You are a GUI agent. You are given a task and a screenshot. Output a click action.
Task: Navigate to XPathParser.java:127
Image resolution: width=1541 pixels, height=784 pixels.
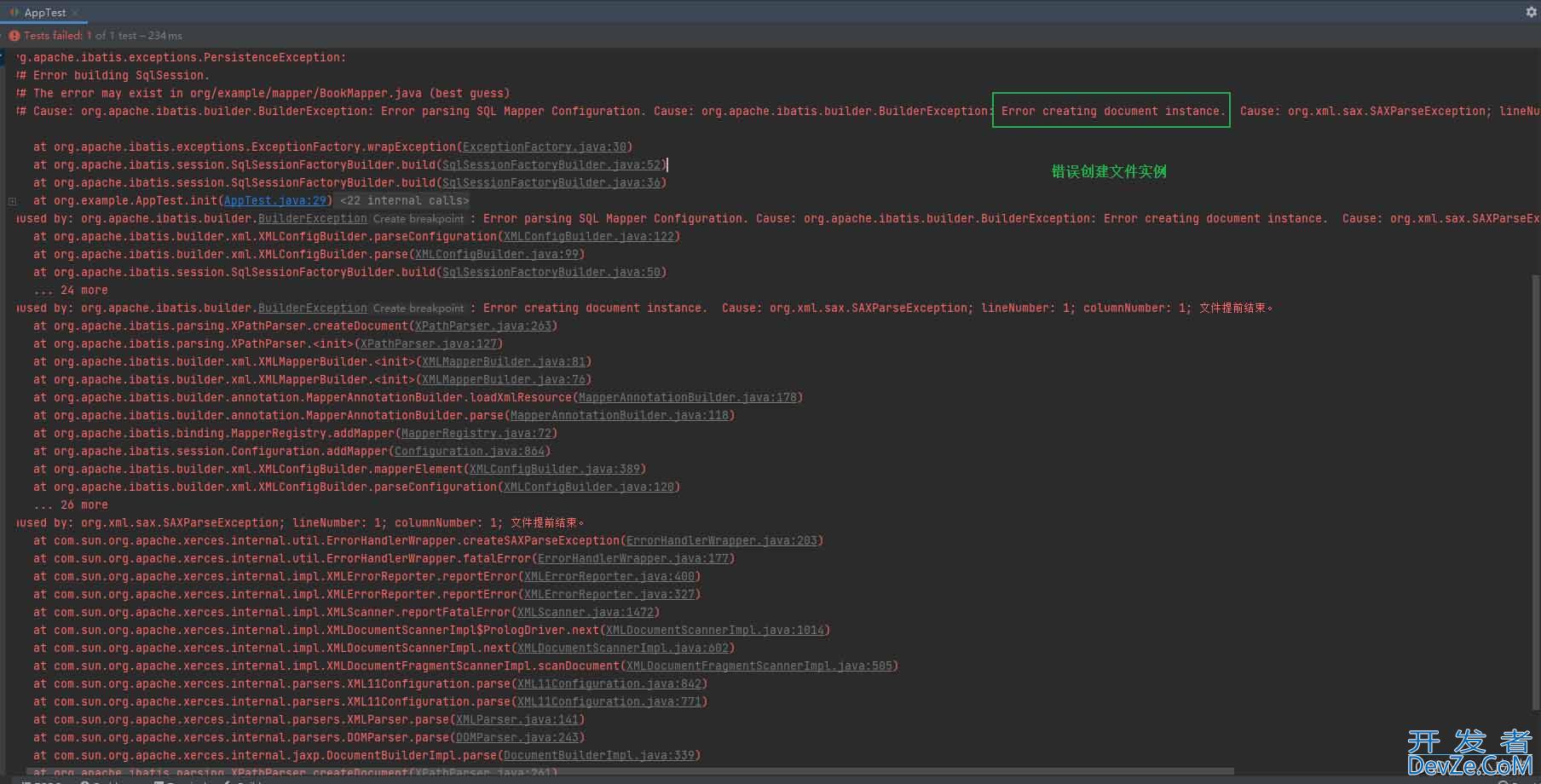click(x=429, y=344)
